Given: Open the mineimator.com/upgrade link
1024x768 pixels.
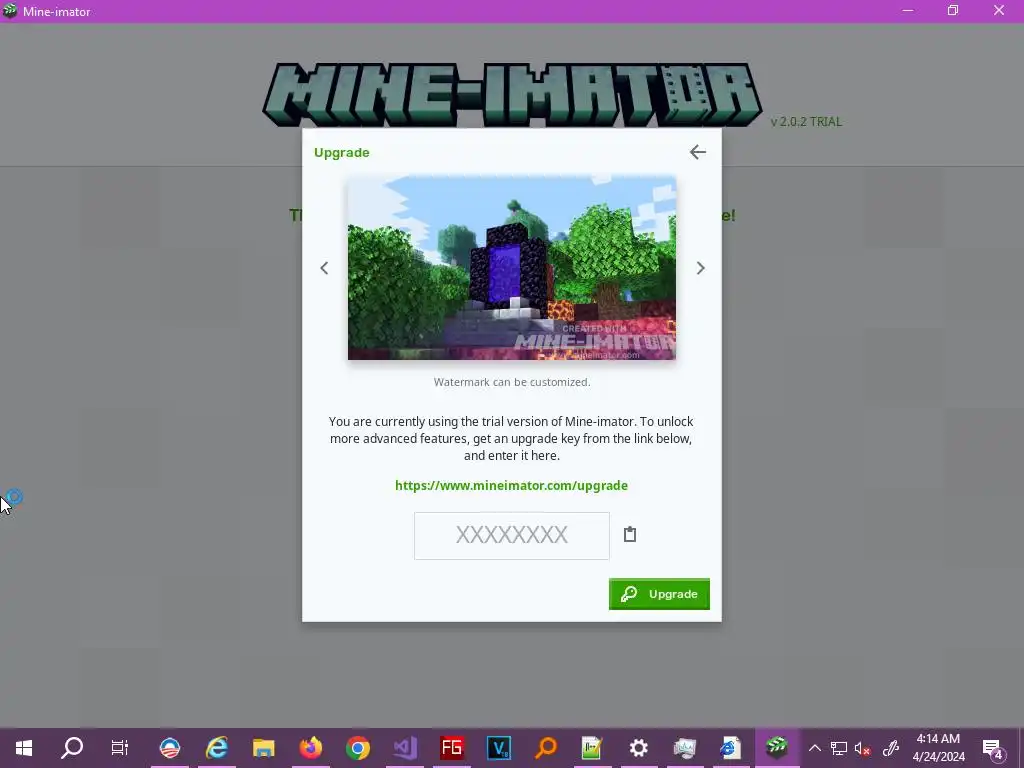Looking at the screenshot, I should click(x=511, y=485).
